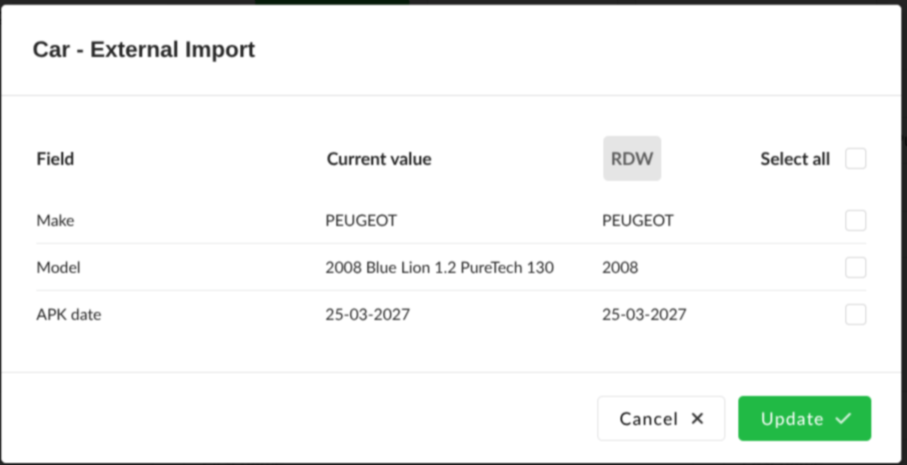This screenshot has height=465, width=907.
Task: Click the Select all label
Action: [795, 158]
